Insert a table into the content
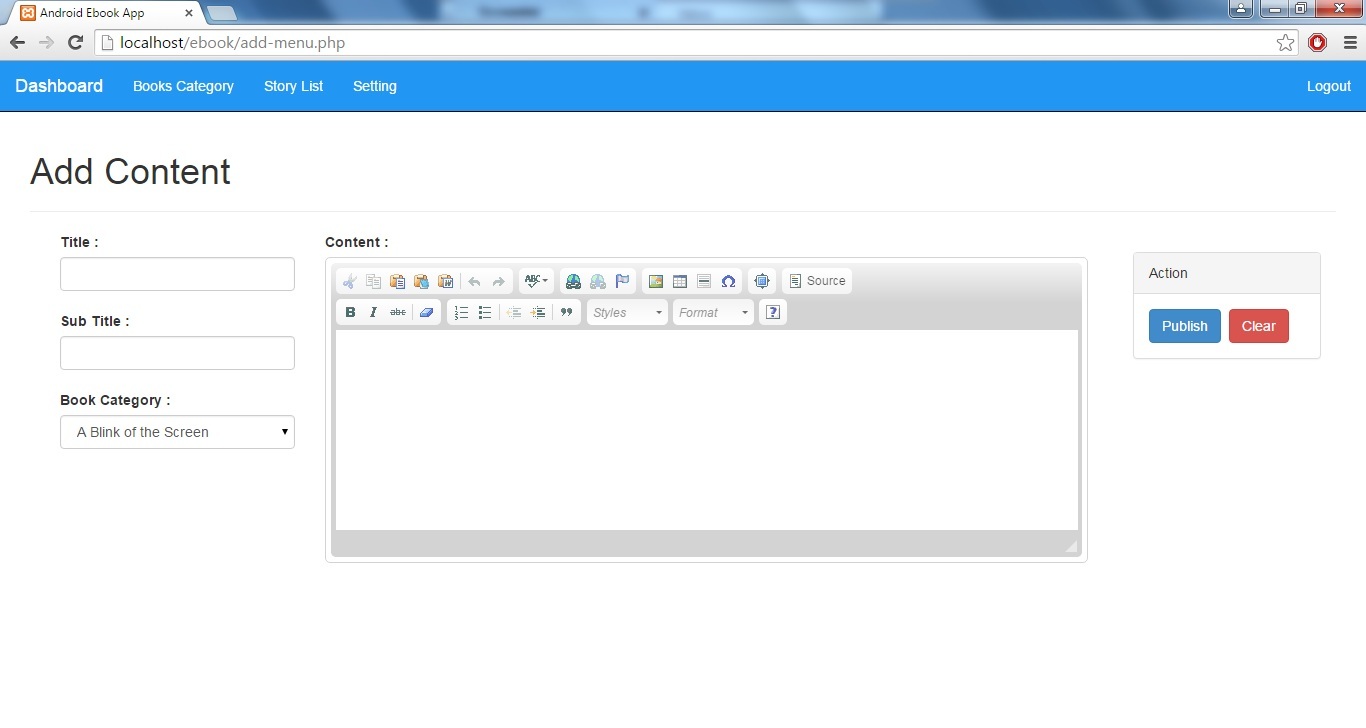The height and width of the screenshot is (728, 1366). pos(680,282)
